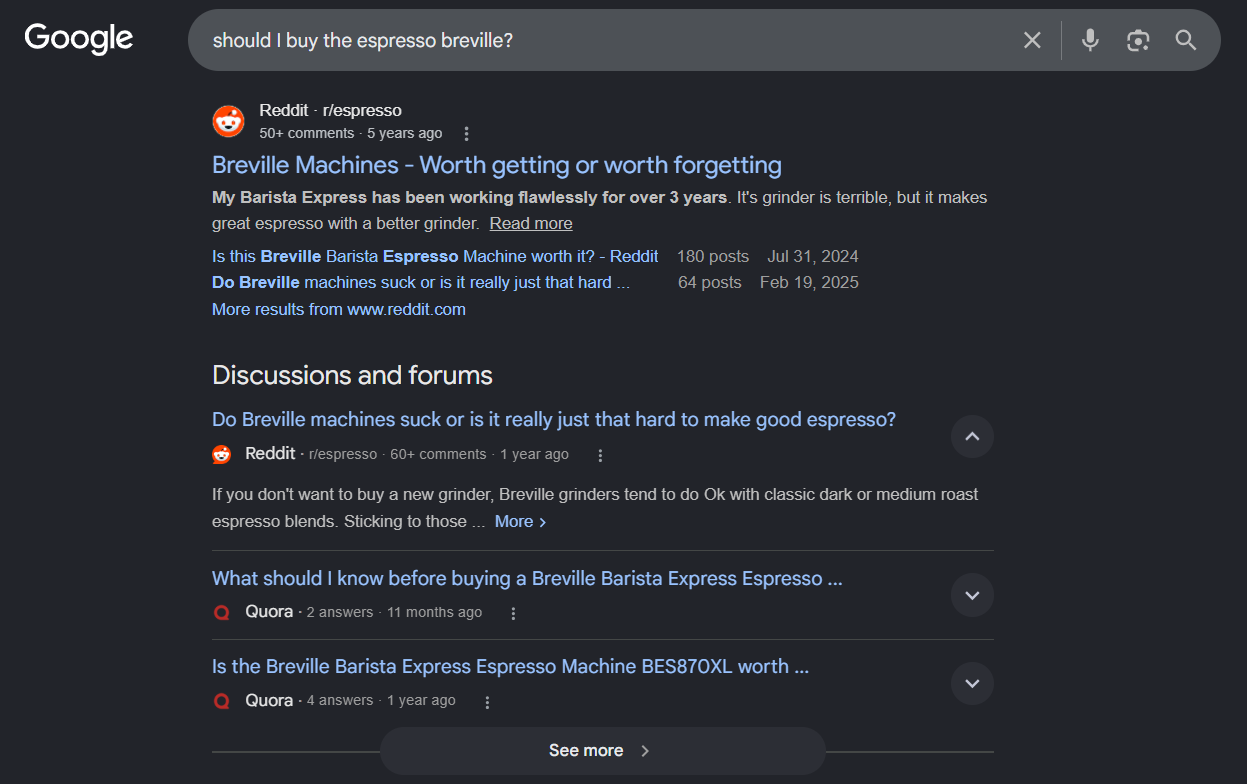Open 'Is the Breville Barista Express Espresso Machine BES870XL' link
1247x784 pixels.
tap(510, 666)
